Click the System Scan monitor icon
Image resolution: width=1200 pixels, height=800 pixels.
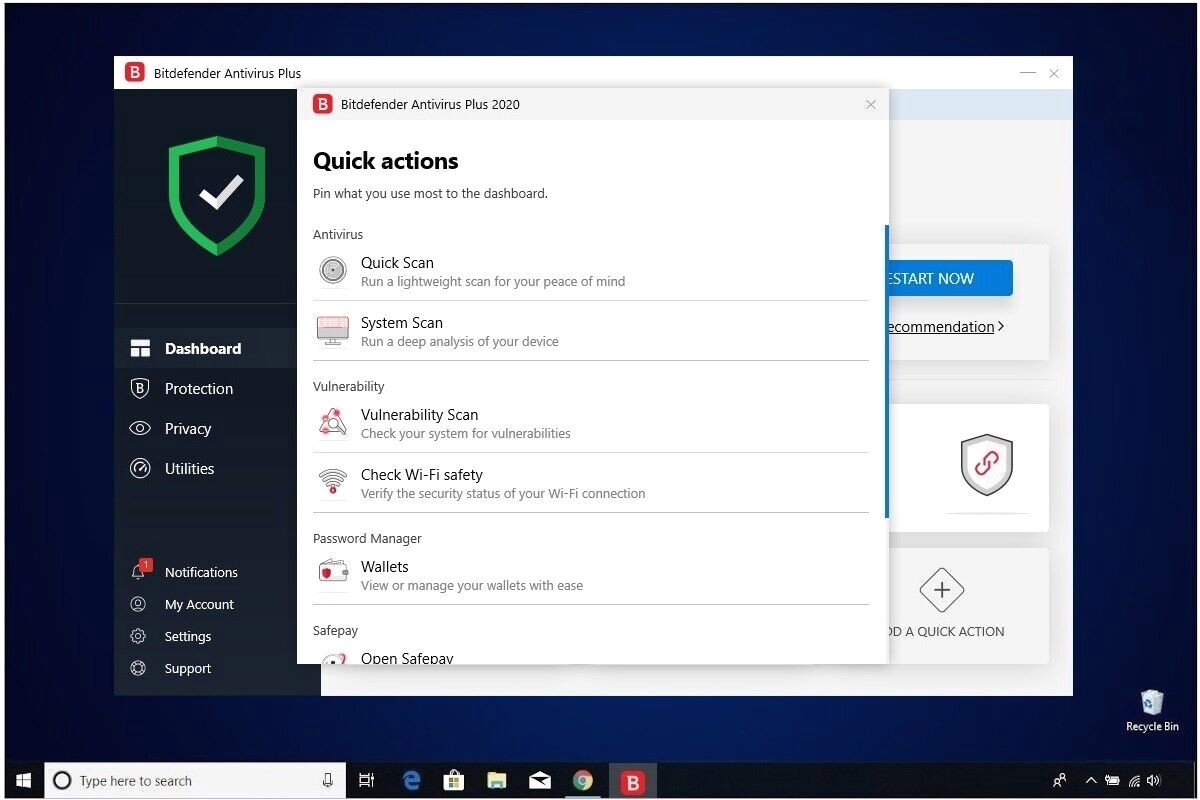(332, 331)
